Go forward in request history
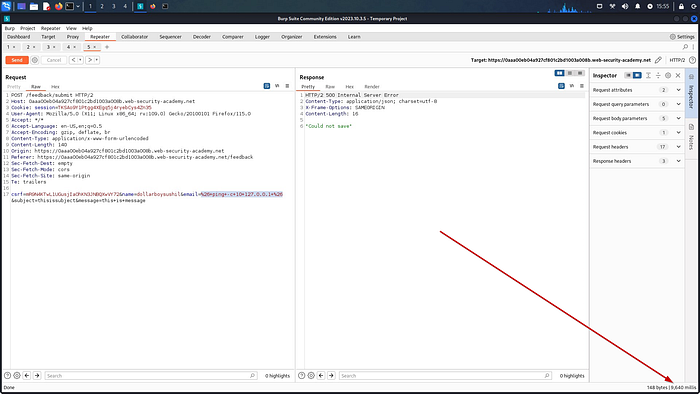This screenshot has height=394, width=700. [x=90, y=60]
